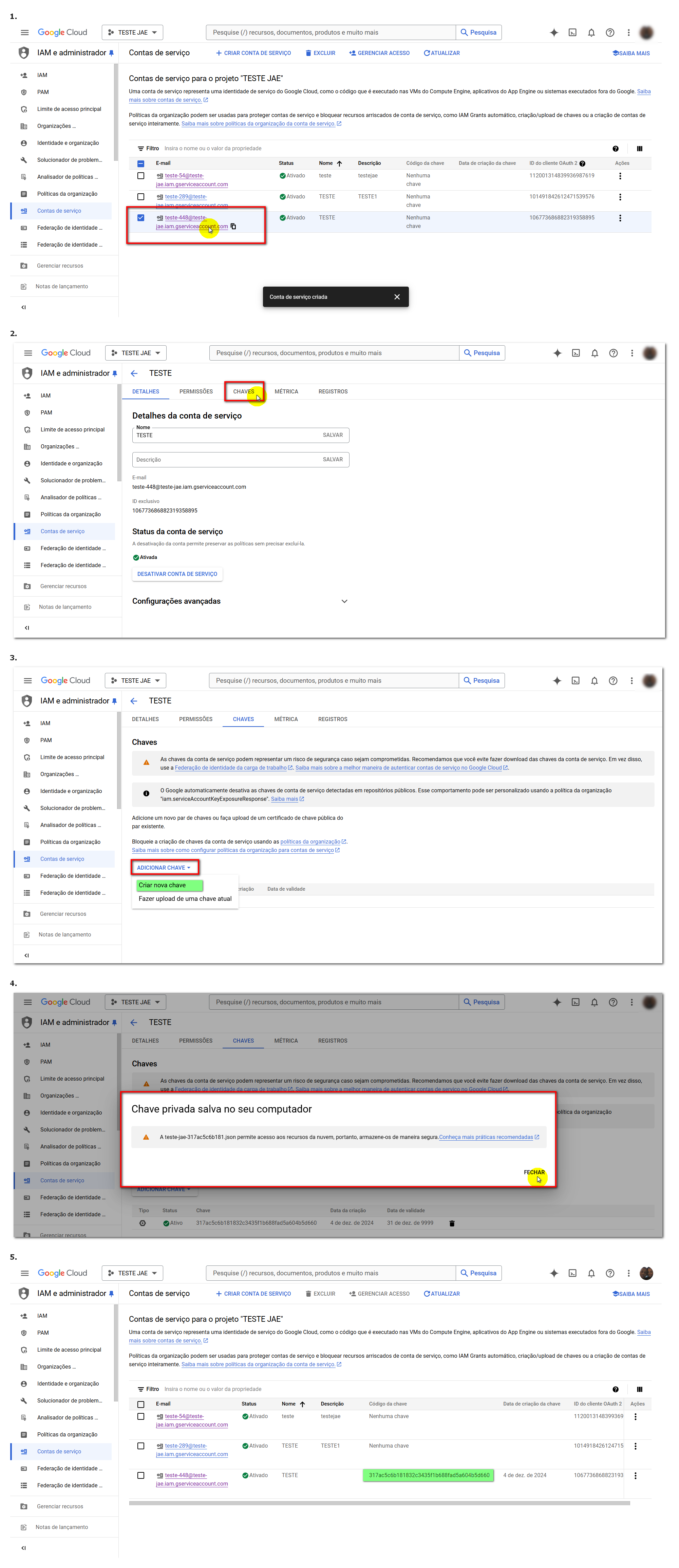Dismiss the 'Conta de serviço criada' notification
The height and width of the screenshot is (1568, 679).
point(397,297)
